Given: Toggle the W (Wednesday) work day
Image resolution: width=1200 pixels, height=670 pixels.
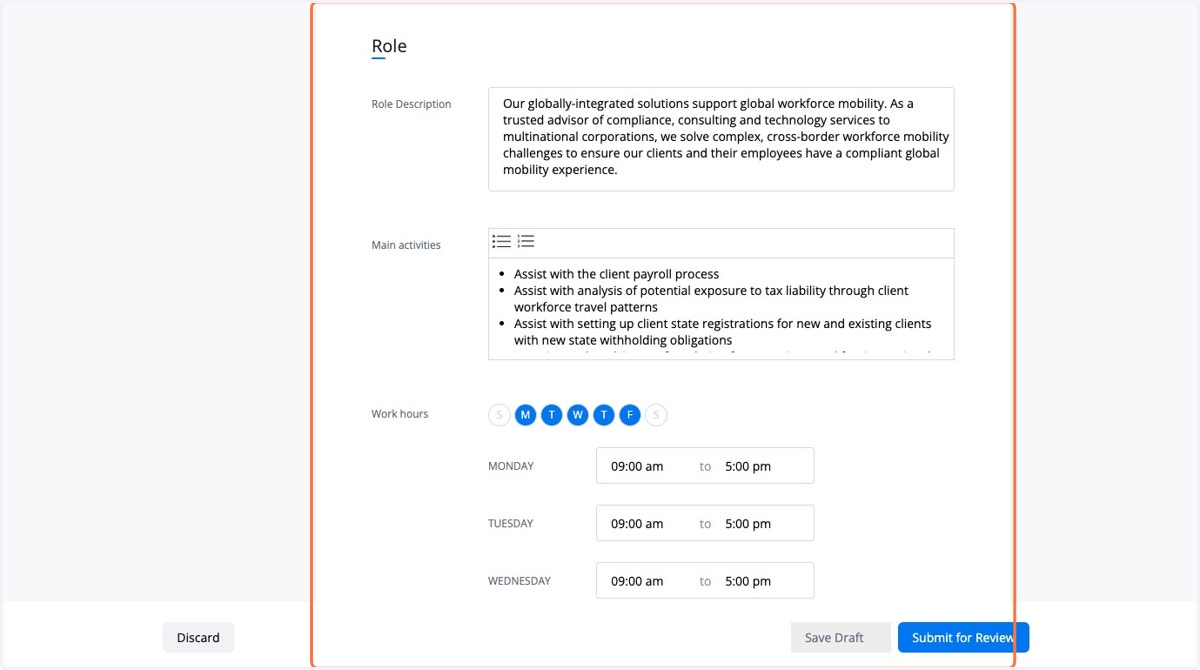Looking at the screenshot, I should point(578,415).
